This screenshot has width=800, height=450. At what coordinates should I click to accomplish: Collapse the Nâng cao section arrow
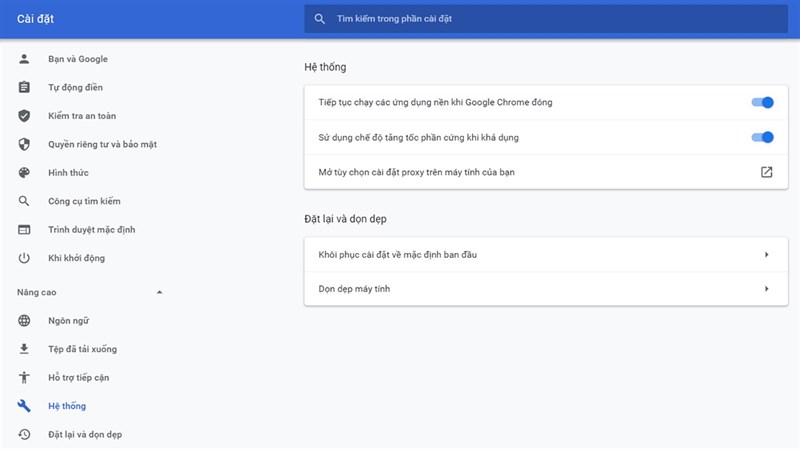click(x=159, y=292)
